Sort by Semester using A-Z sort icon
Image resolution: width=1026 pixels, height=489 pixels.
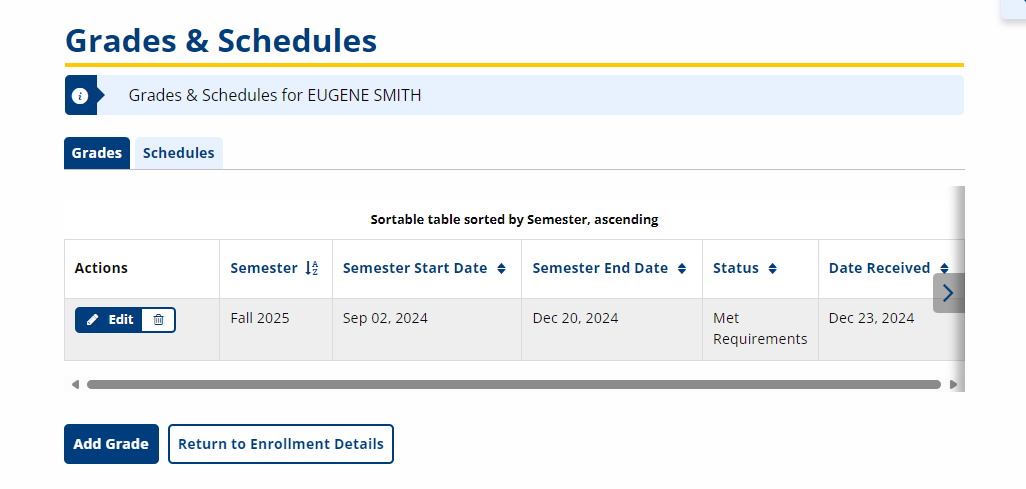point(311,268)
